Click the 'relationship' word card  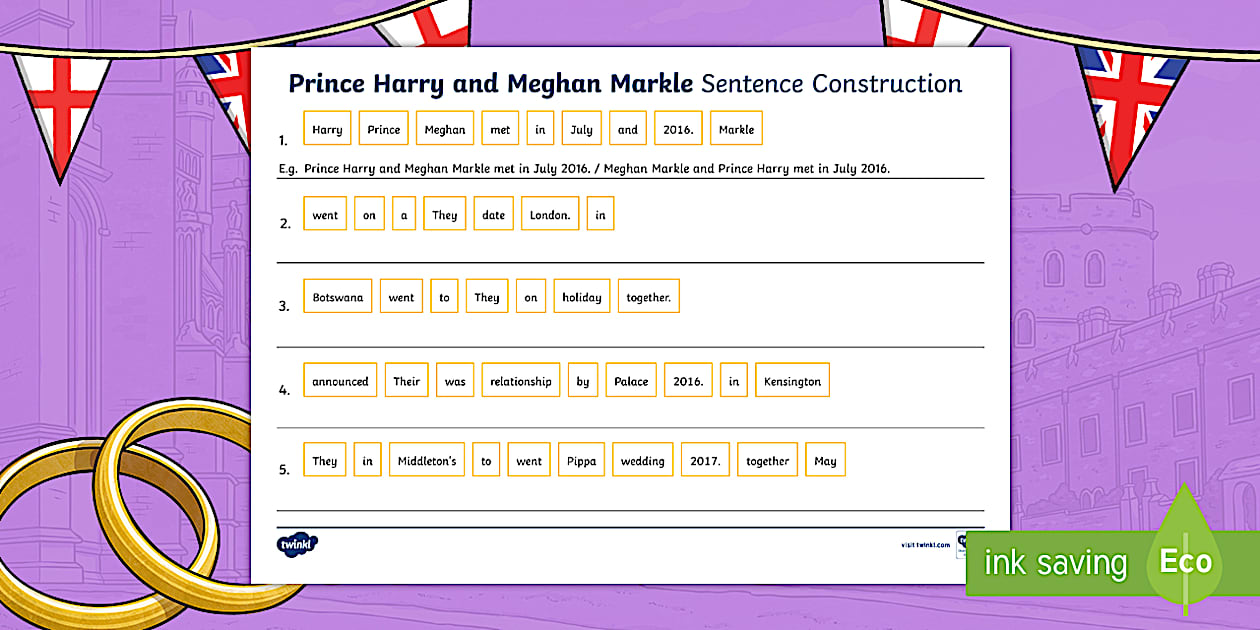(521, 381)
